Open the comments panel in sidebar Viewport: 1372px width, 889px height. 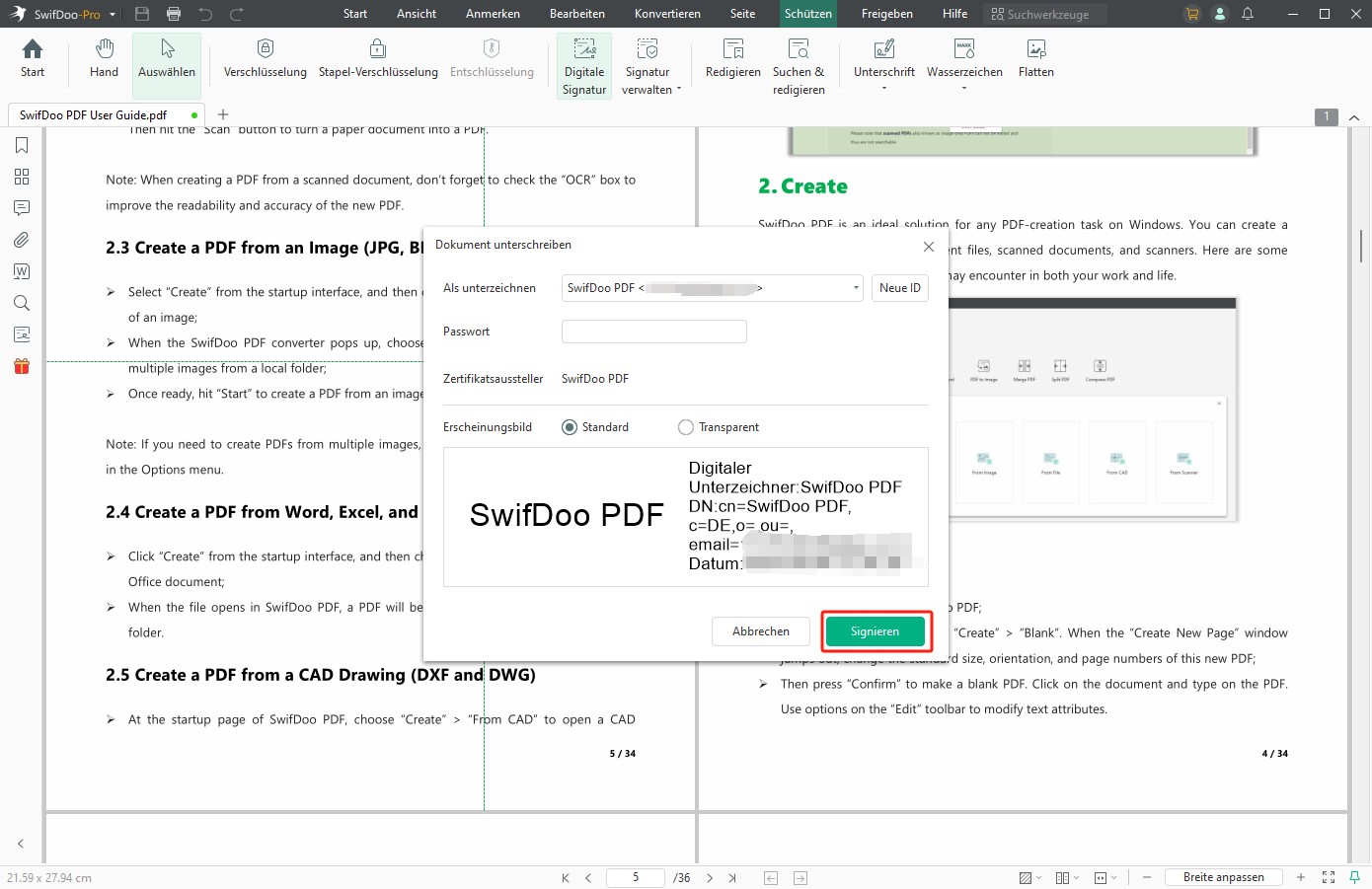tap(22, 208)
